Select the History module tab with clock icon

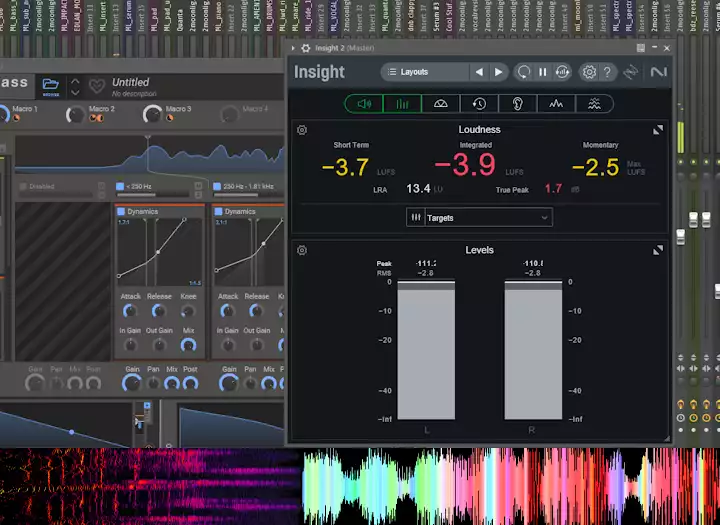[x=479, y=104]
